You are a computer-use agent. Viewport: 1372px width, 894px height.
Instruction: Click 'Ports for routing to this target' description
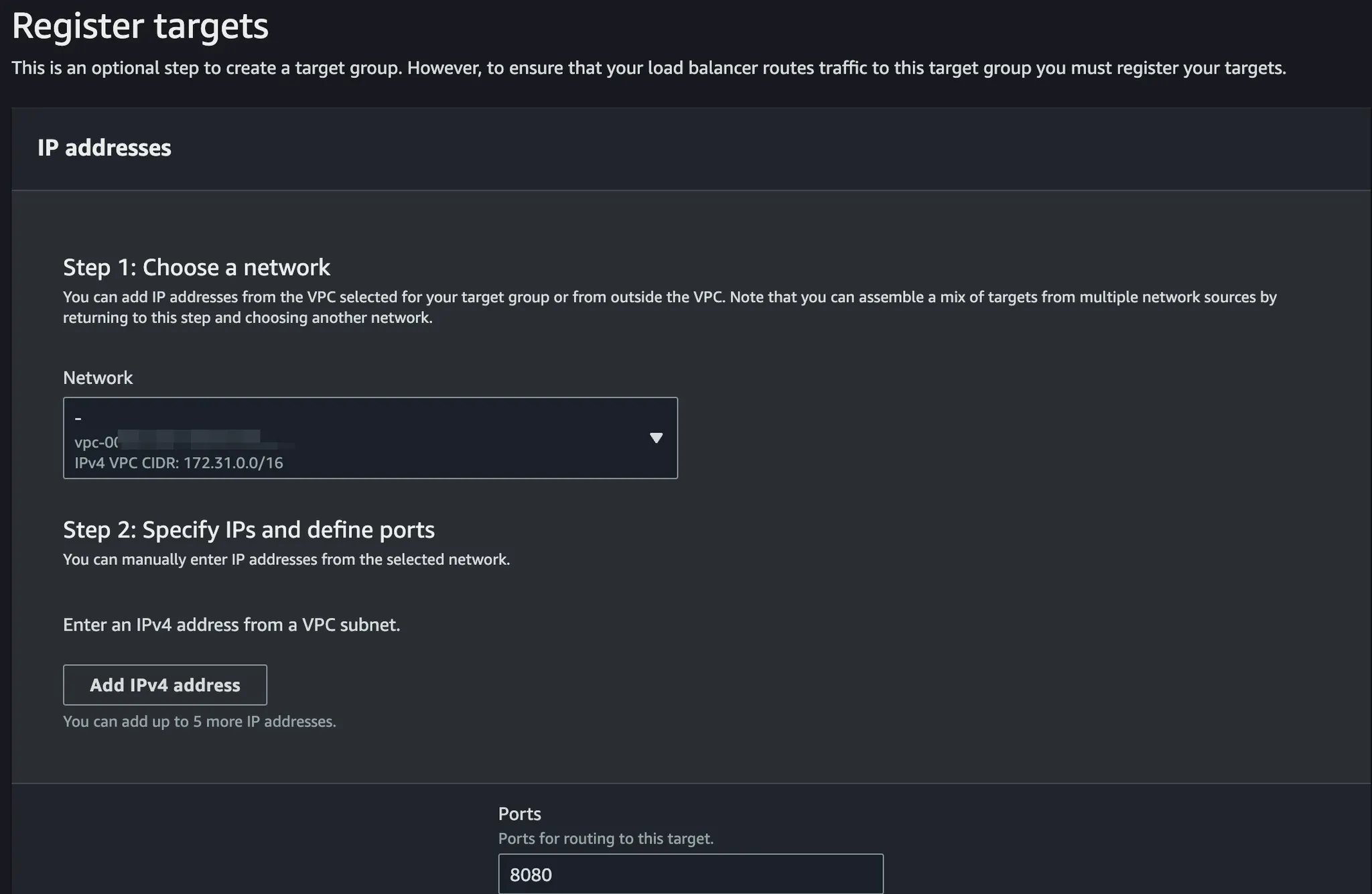coord(606,838)
